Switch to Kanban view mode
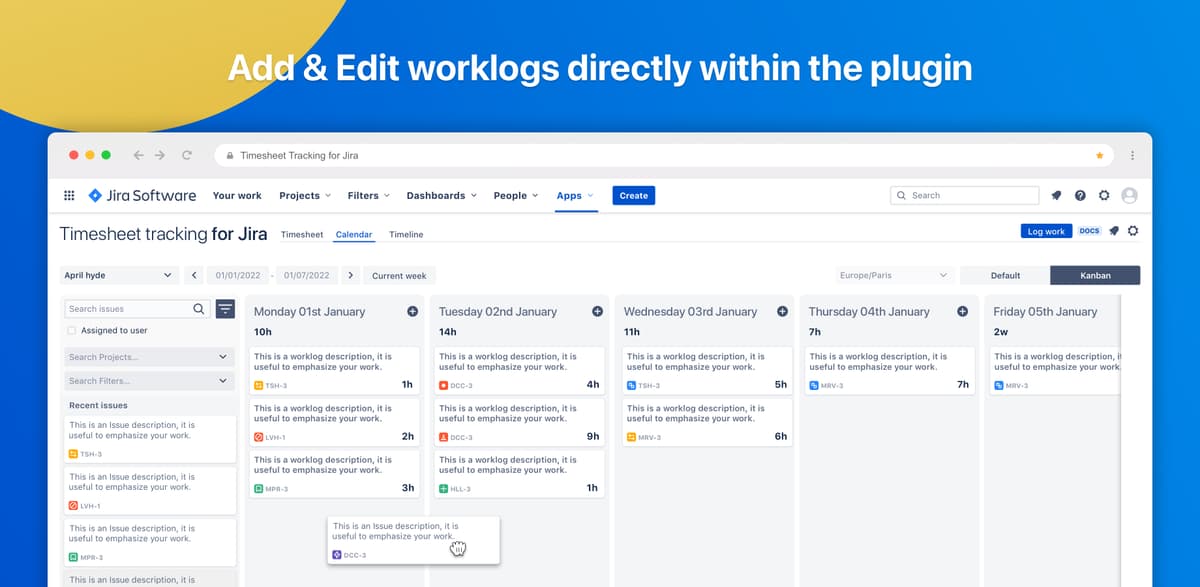The height and width of the screenshot is (587, 1200). point(1095,276)
